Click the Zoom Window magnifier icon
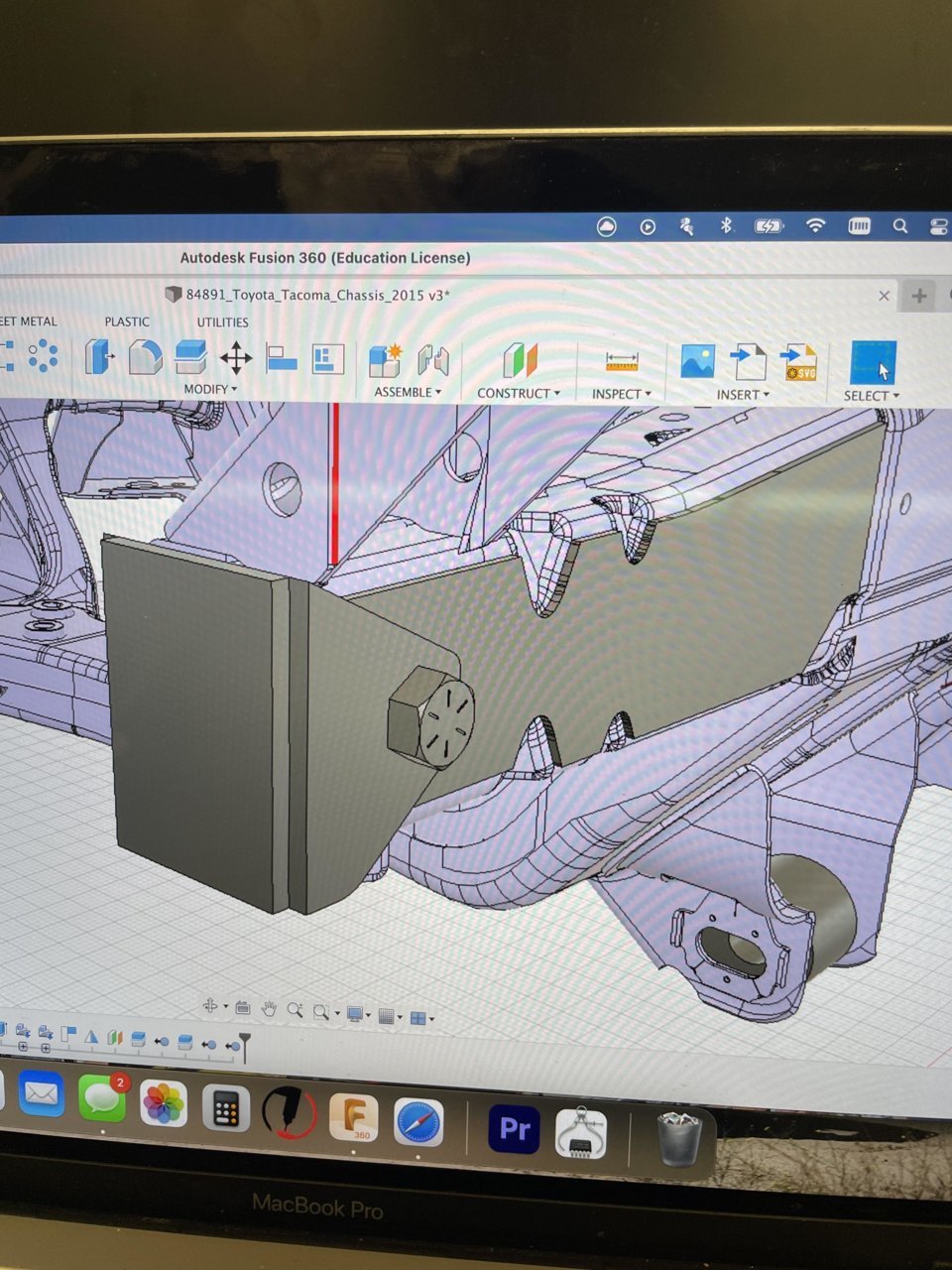The height and width of the screenshot is (1270, 952). (x=320, y=1012)
